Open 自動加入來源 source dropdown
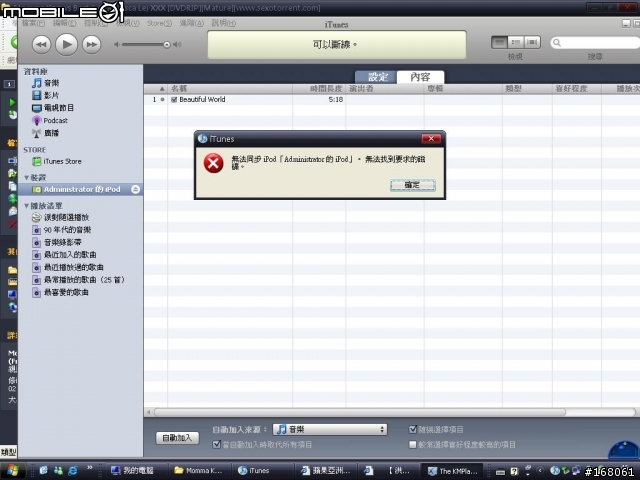The width and height of the screenshot is (640, 480). pos(330,429)
